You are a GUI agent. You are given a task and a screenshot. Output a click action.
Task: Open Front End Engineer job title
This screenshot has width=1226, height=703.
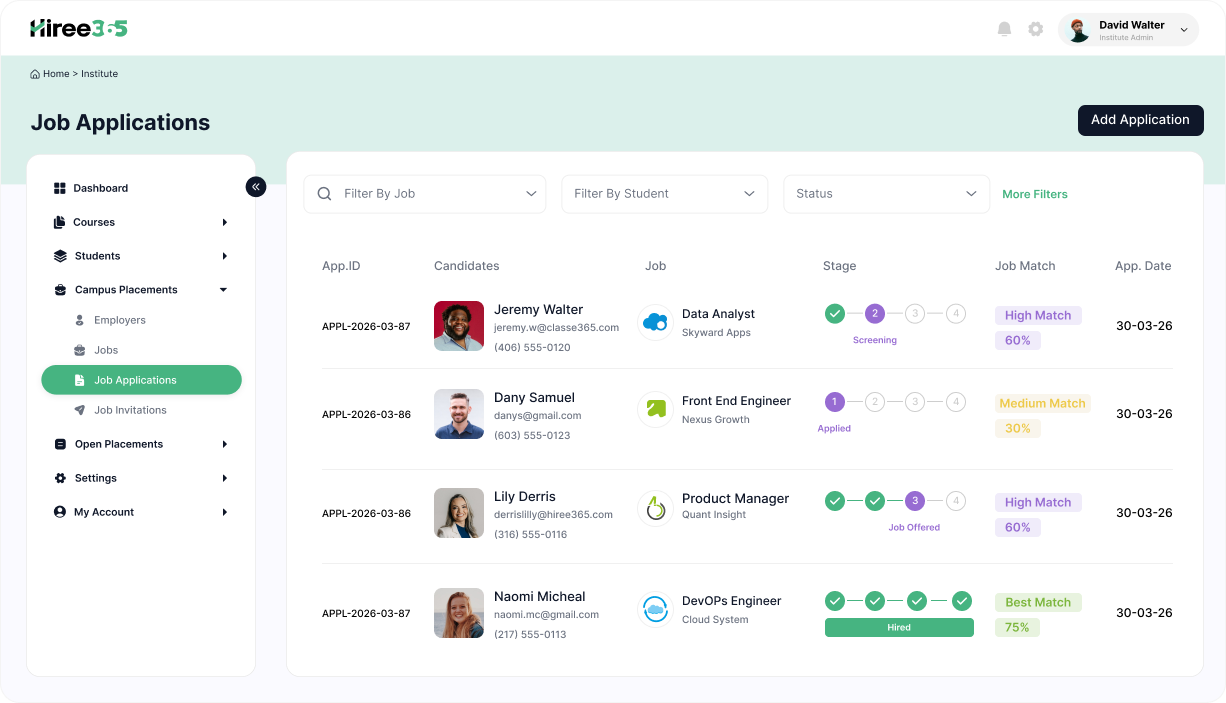click(736, 401)
